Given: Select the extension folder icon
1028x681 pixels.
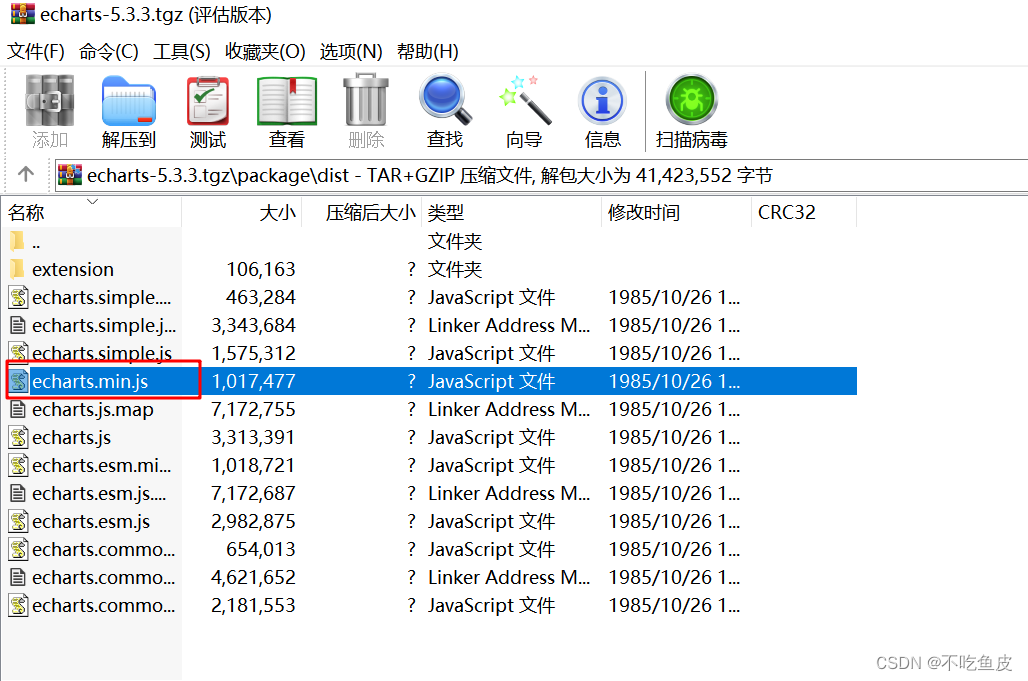Looking at the screenshot, I should click(x=18, y=269).
